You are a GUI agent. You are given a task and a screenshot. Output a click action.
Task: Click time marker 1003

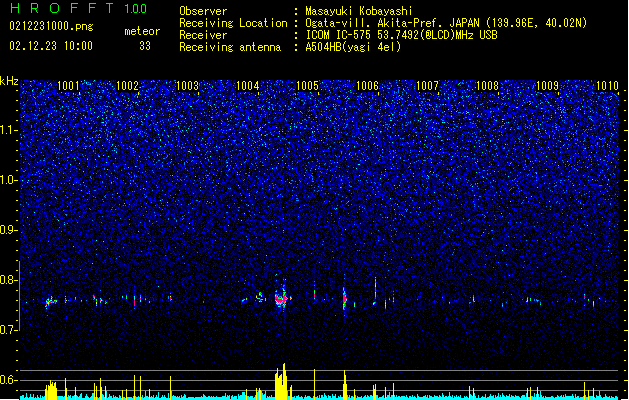point(187,86)
